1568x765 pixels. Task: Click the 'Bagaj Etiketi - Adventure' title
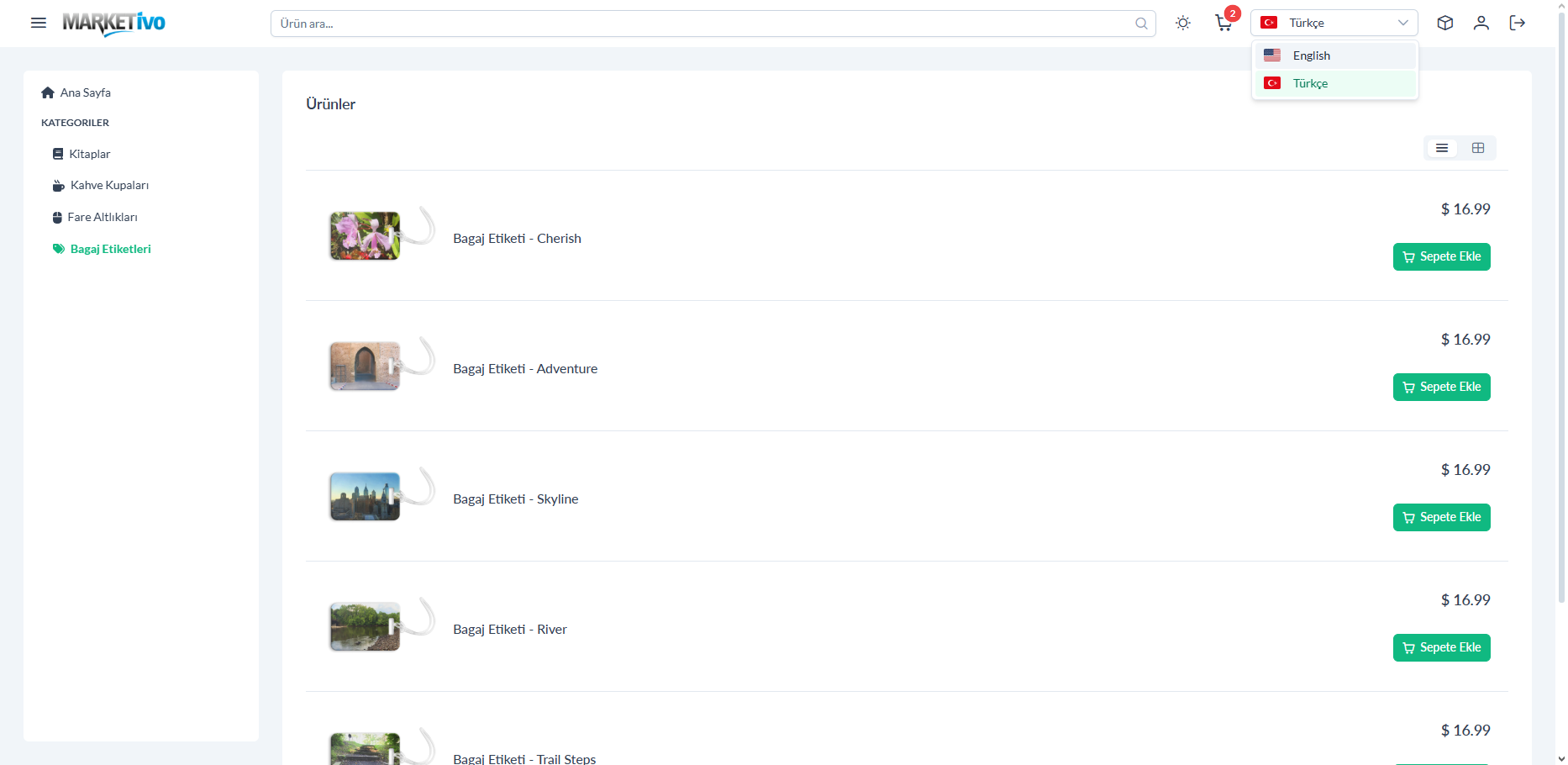click(525, 369)
